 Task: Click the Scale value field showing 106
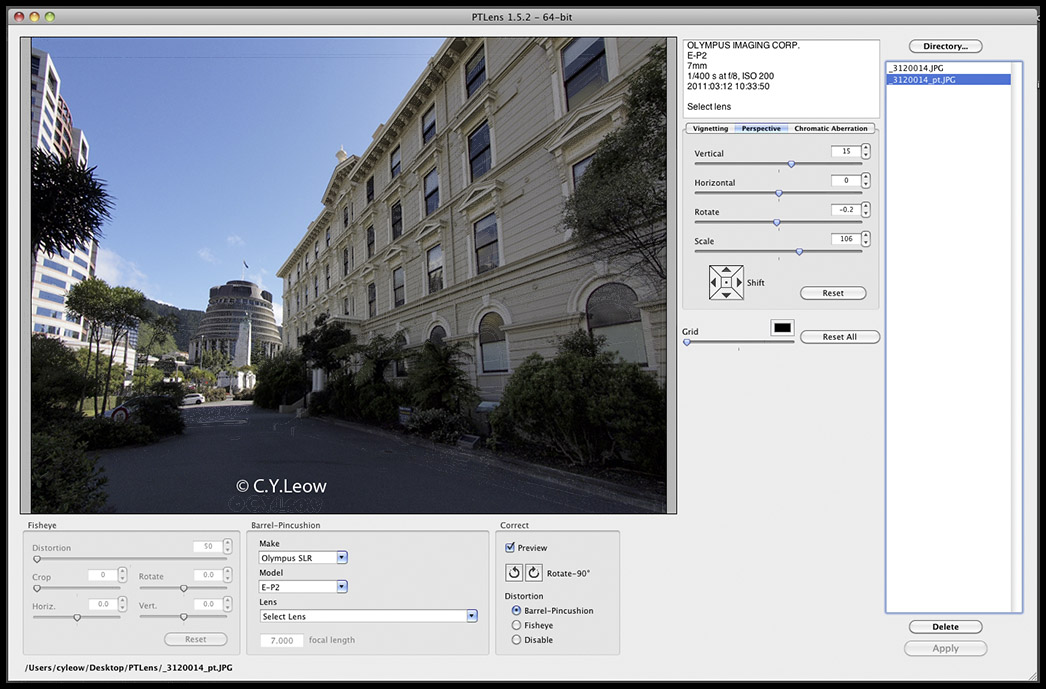(x=846, y=239)
